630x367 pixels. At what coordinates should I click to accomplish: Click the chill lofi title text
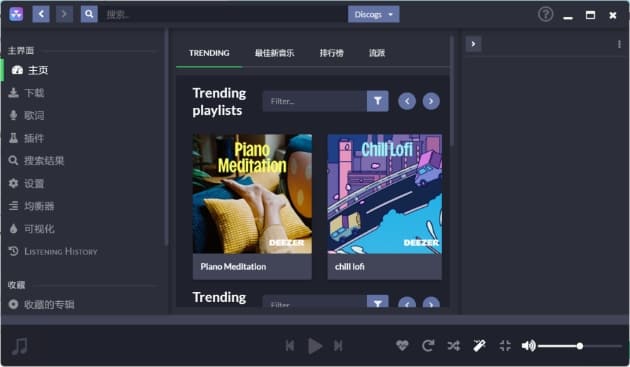pyautogui.click(x=350, y=267)
